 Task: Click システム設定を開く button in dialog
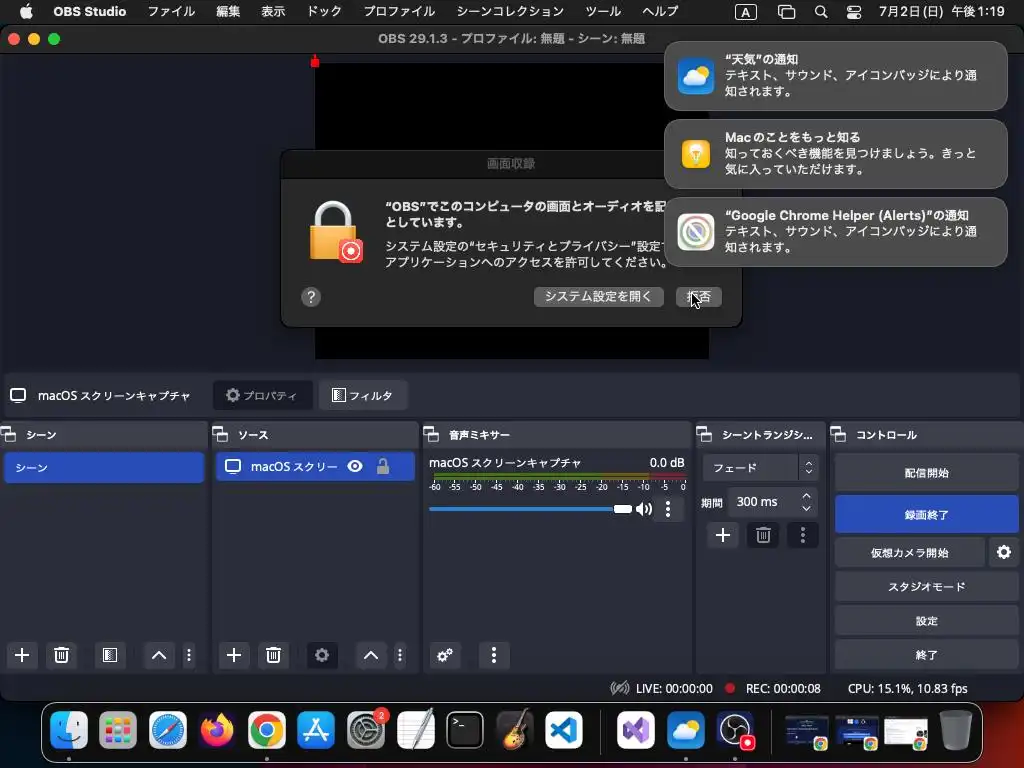click(599, 296)
